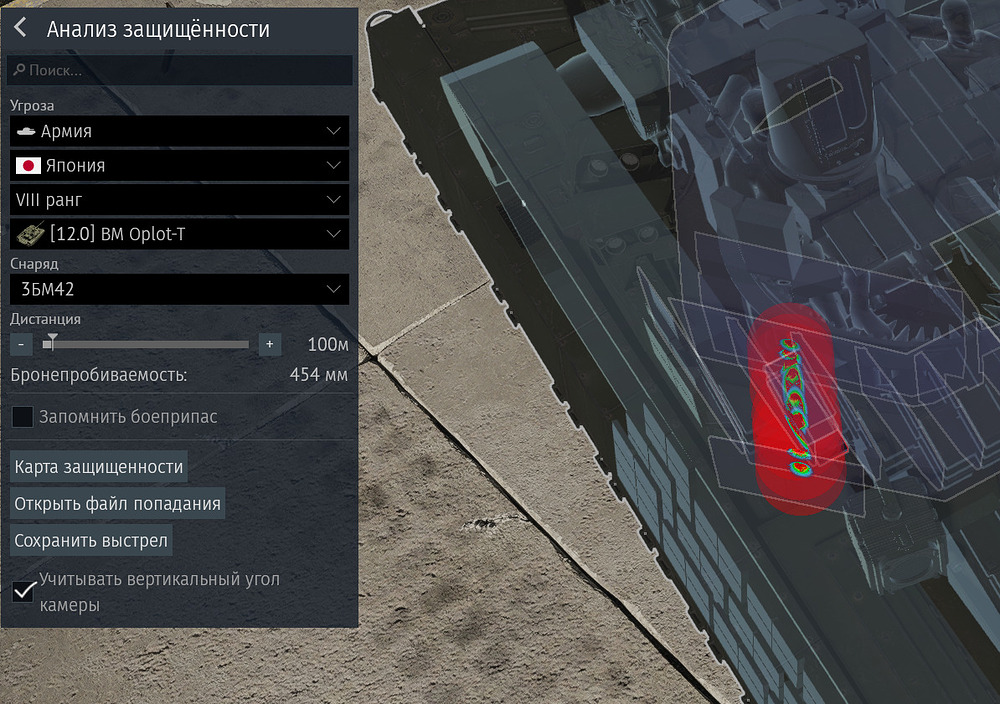Open the VIII ранг rank dropdown
Viewport: 1000px width, 704px height.
pyautogui.click(x=180, y=200)
